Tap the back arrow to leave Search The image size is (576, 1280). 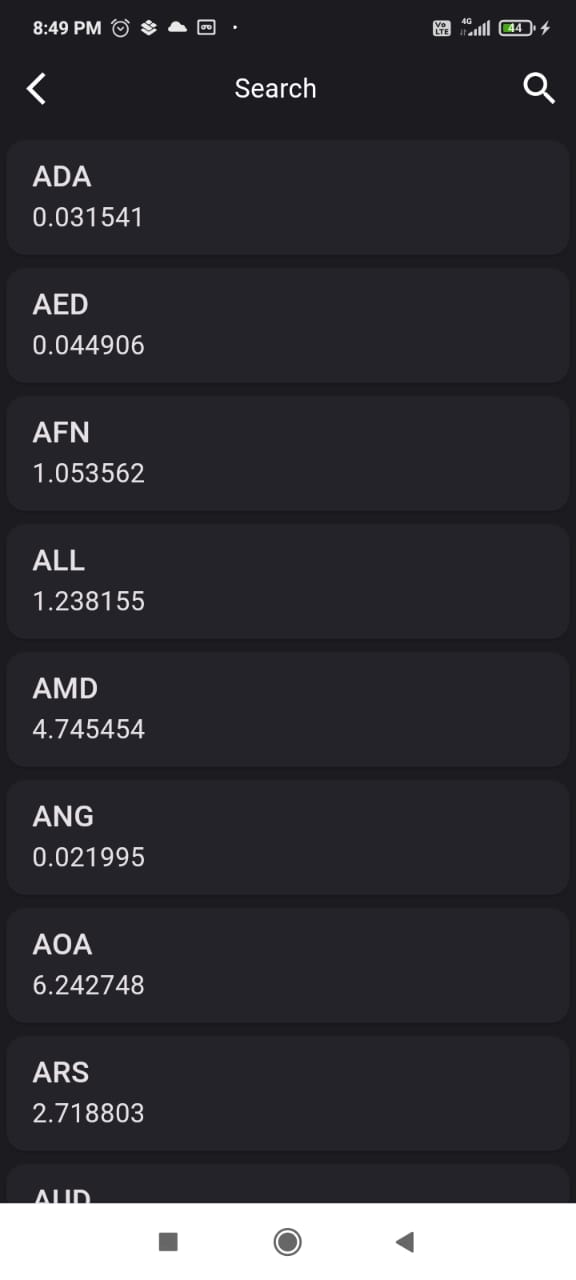[x=36, y=88]
